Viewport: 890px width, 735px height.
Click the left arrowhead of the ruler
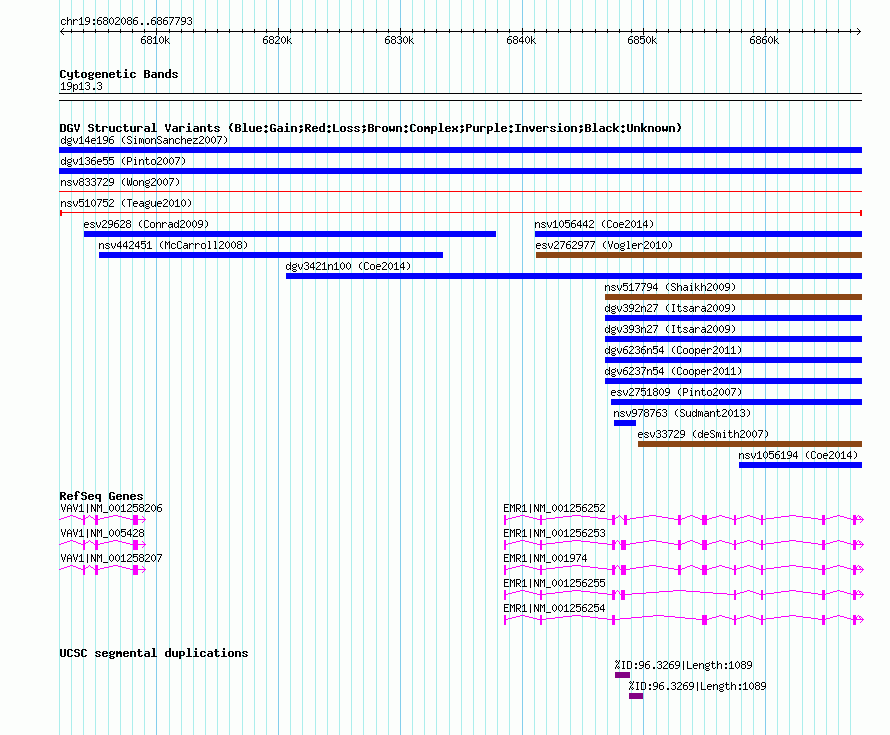tap(62, 31)
